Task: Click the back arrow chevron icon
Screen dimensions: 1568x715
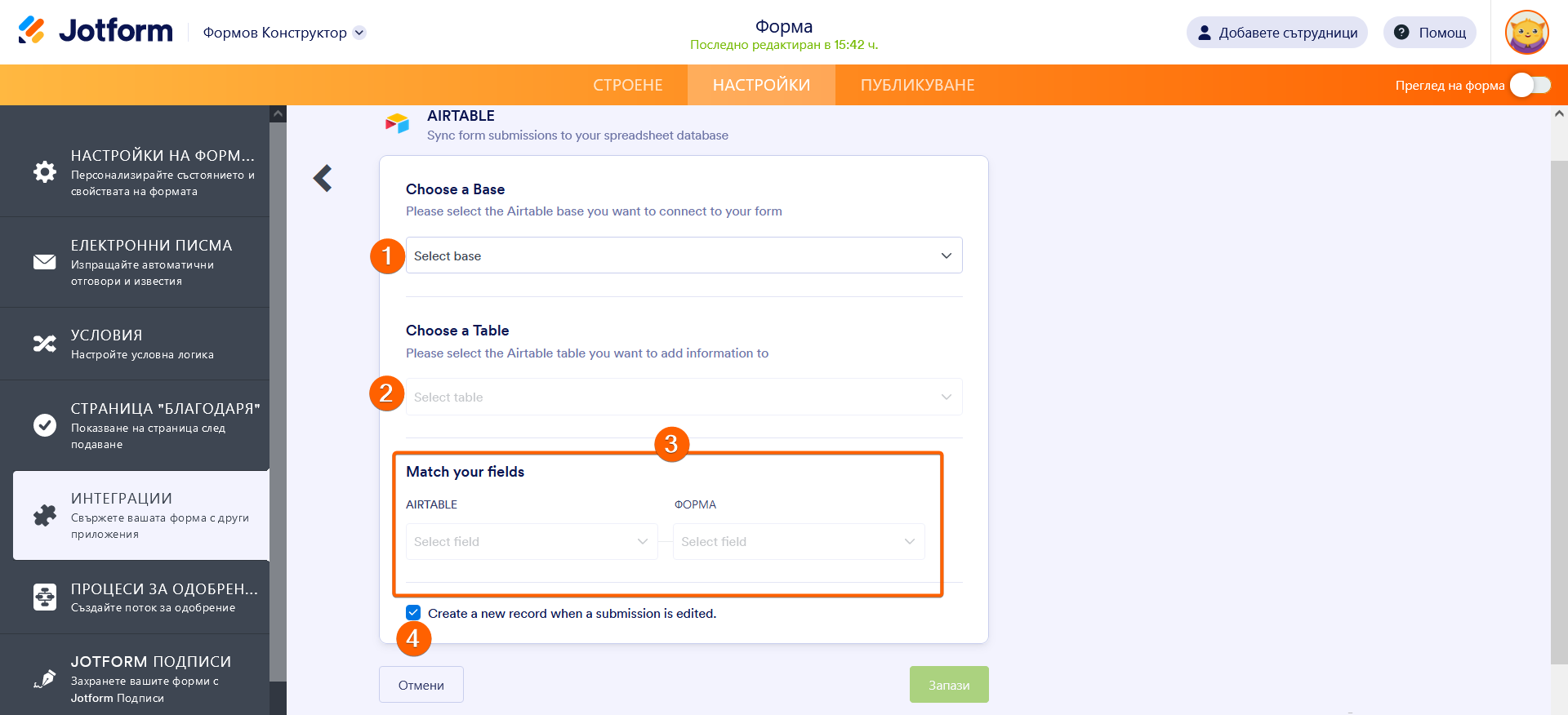Action: pos(323,178)
